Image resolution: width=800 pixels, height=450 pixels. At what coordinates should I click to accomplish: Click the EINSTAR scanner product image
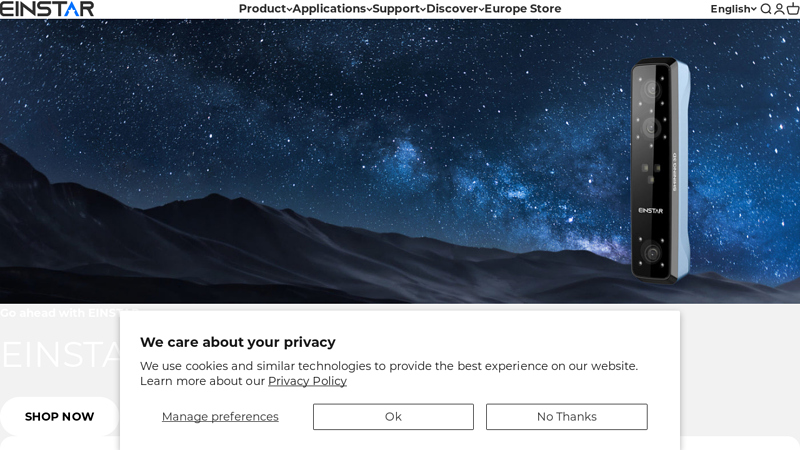pyautogui.click(x=660, y=171)
